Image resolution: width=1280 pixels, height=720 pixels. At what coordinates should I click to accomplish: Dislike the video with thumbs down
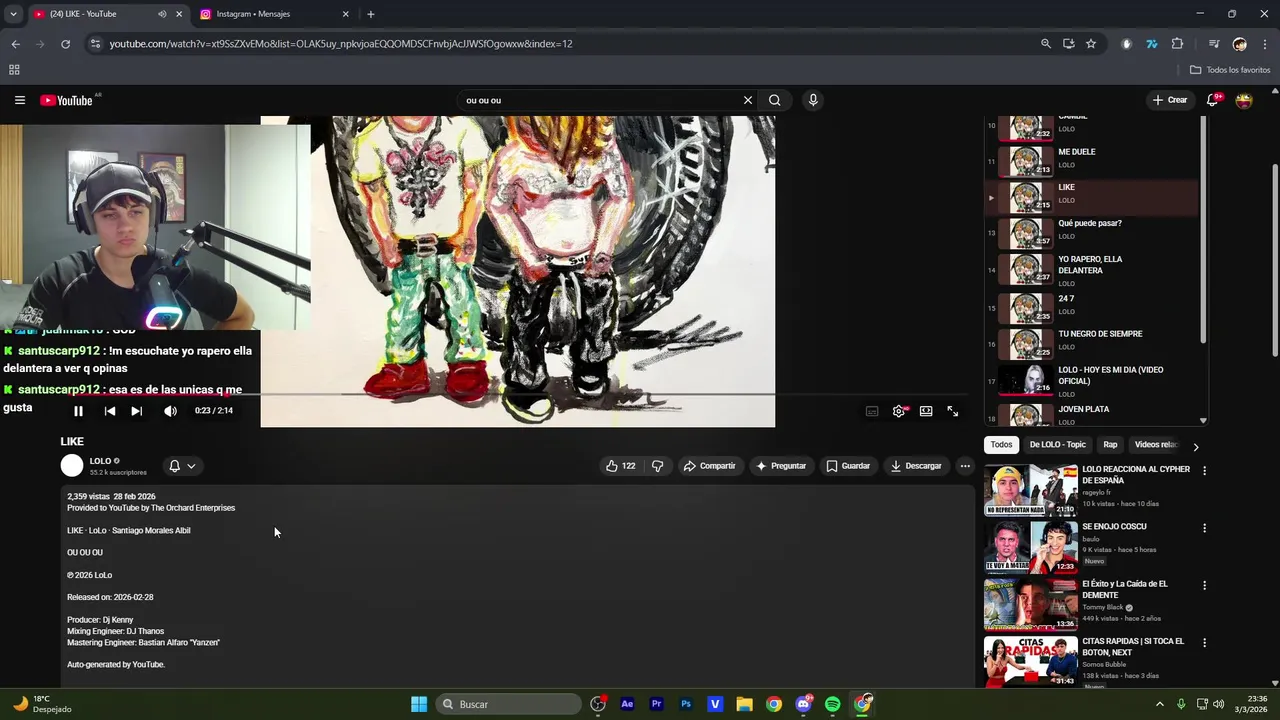coord(657,466)
